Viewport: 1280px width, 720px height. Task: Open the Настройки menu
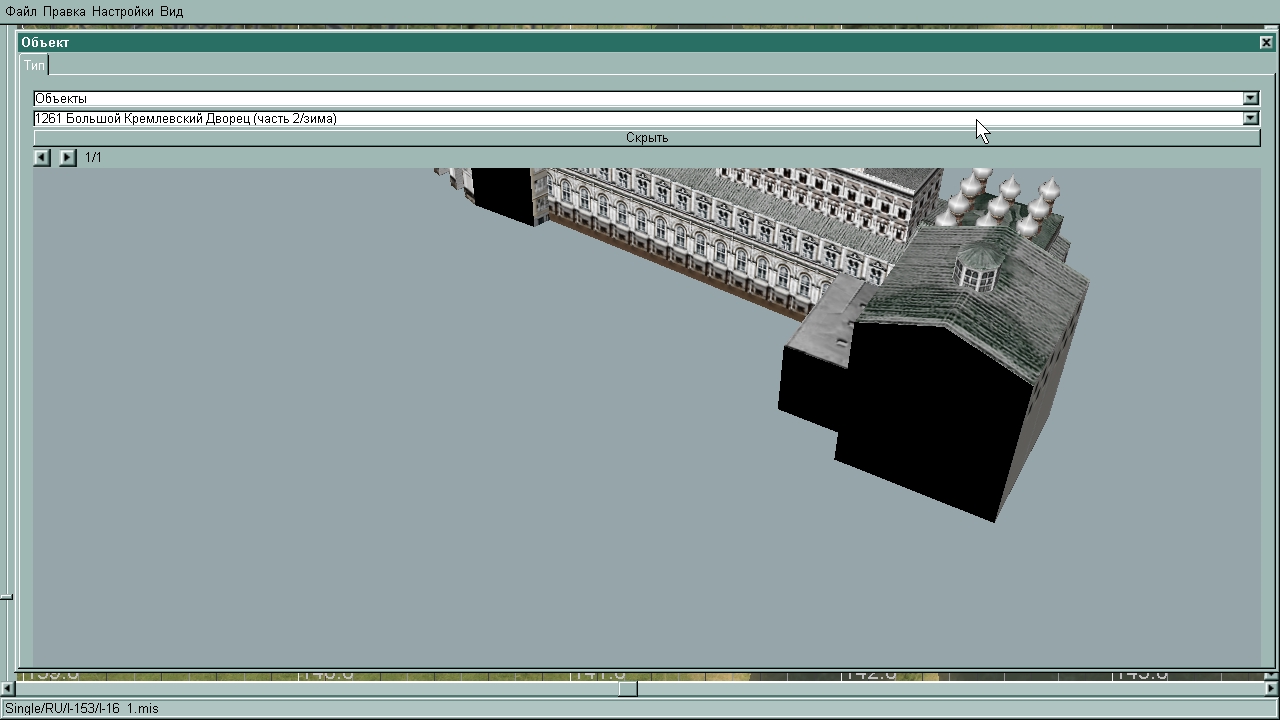click(x=123, y=11)
